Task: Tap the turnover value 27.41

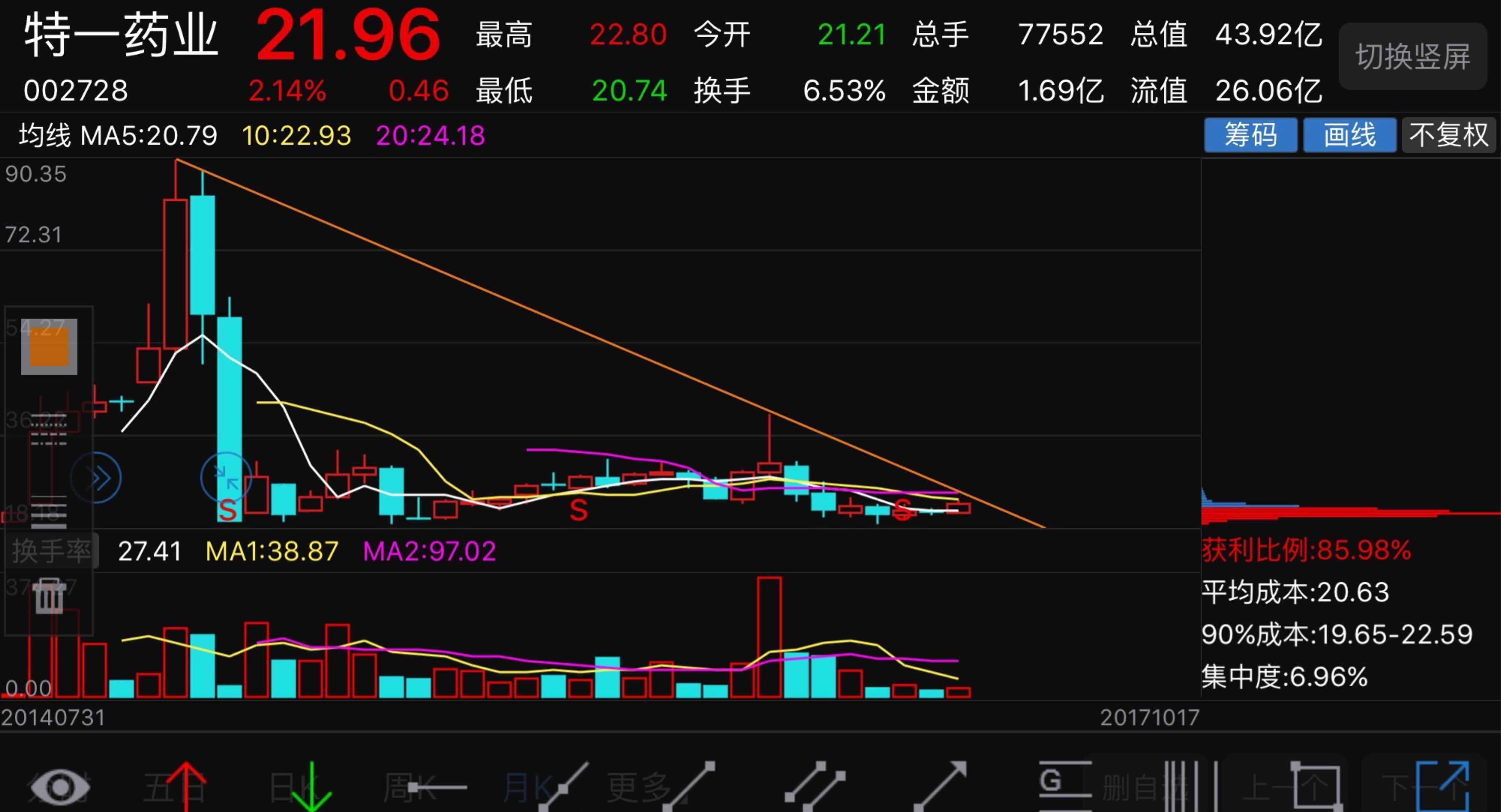Action: (x=150, y=551)
